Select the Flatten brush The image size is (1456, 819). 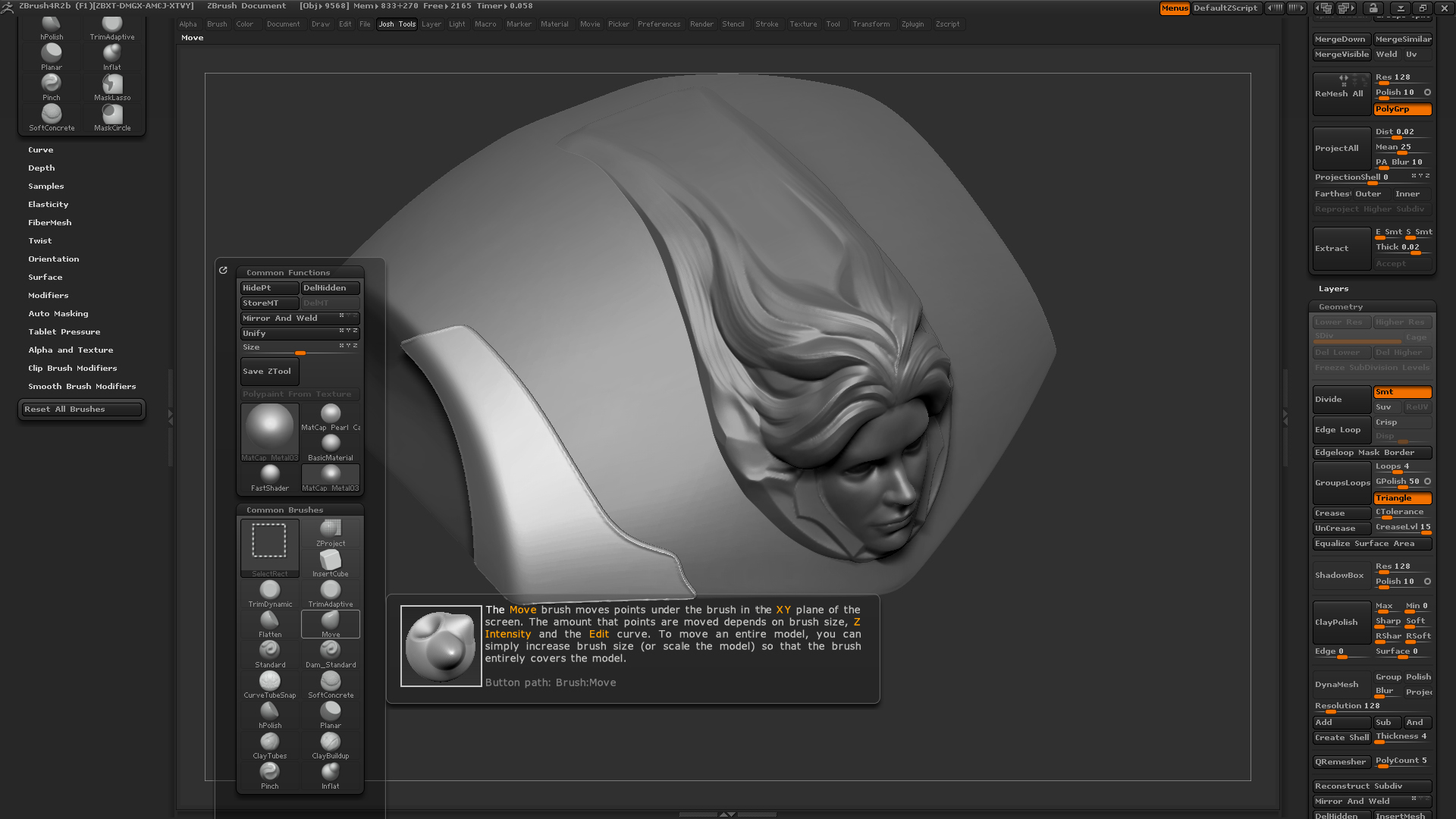point(270,624)
